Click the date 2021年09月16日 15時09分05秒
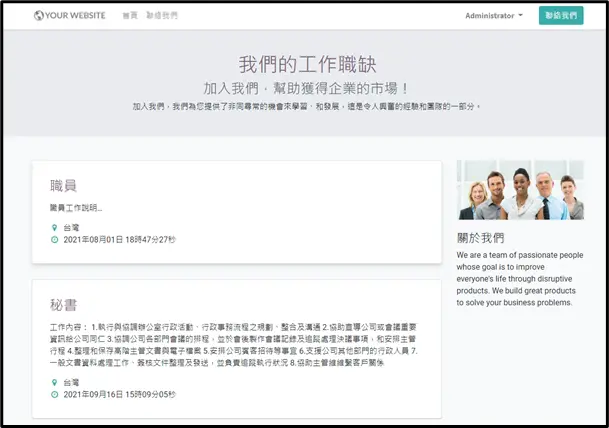This screenshot has width=609, height=428. 120,395
